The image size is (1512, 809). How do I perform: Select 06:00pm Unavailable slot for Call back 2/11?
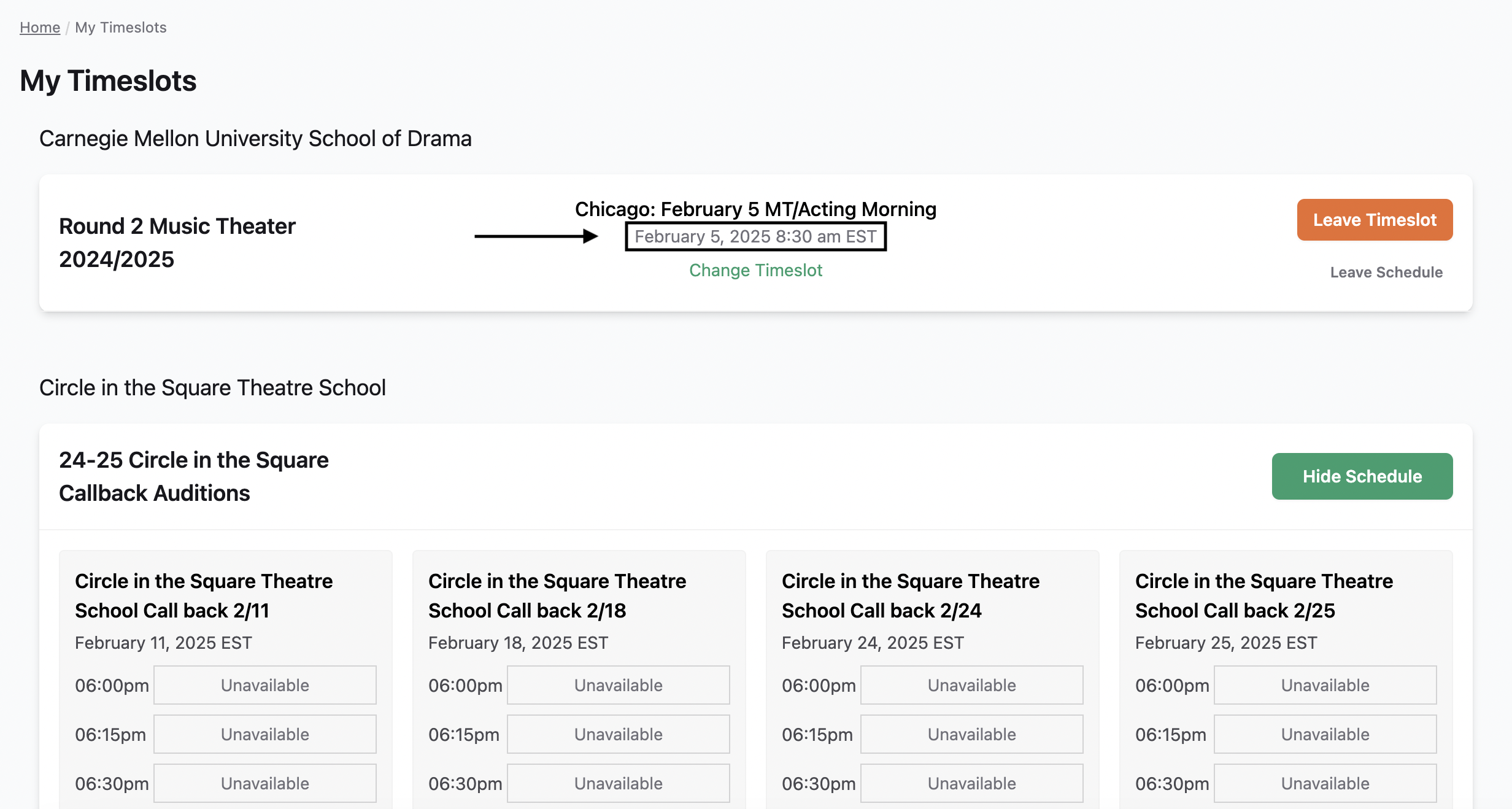coord(265,685)
